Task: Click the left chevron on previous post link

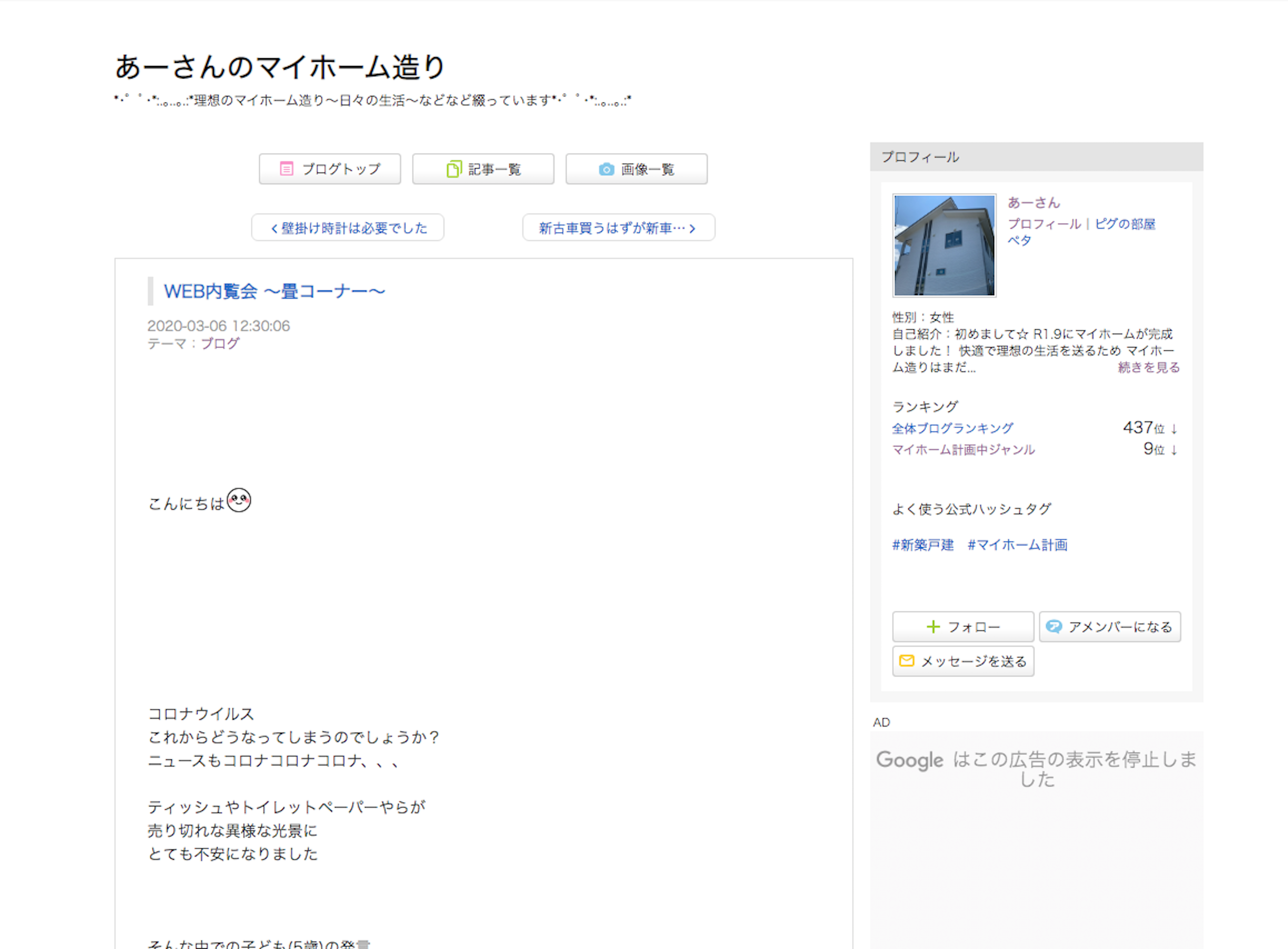Action: pos(274,229)
